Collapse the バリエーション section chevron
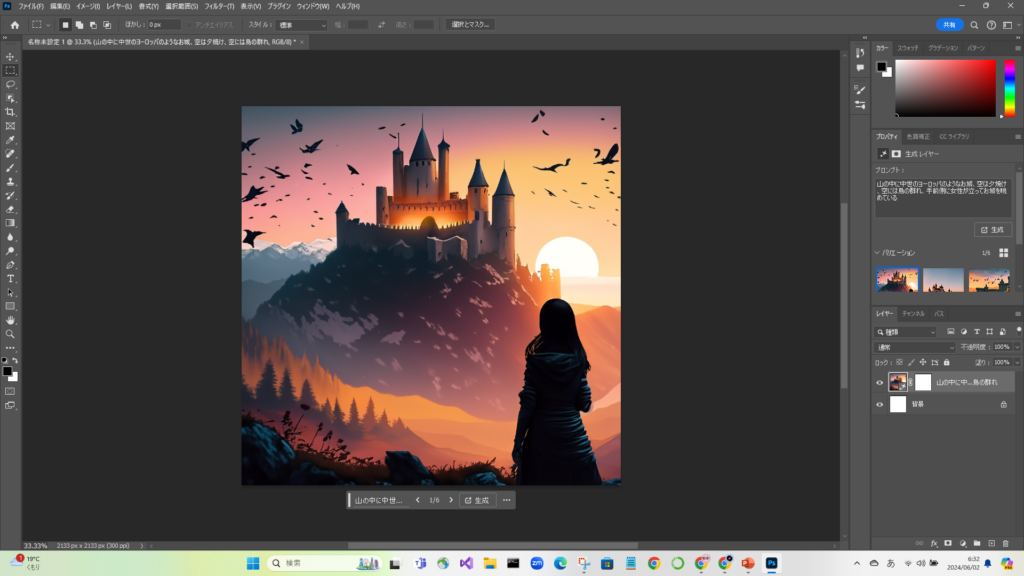This screenshot has width=1024, height=576. (878, 253)
